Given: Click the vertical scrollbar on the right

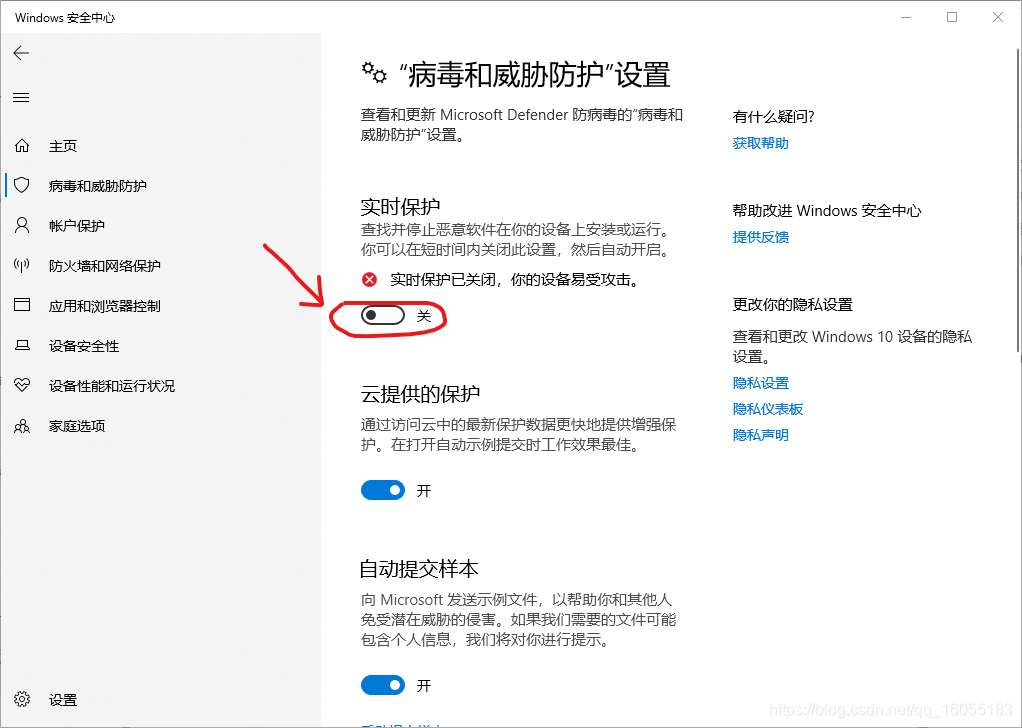Looking at the screenshot, I should 1018,199.
